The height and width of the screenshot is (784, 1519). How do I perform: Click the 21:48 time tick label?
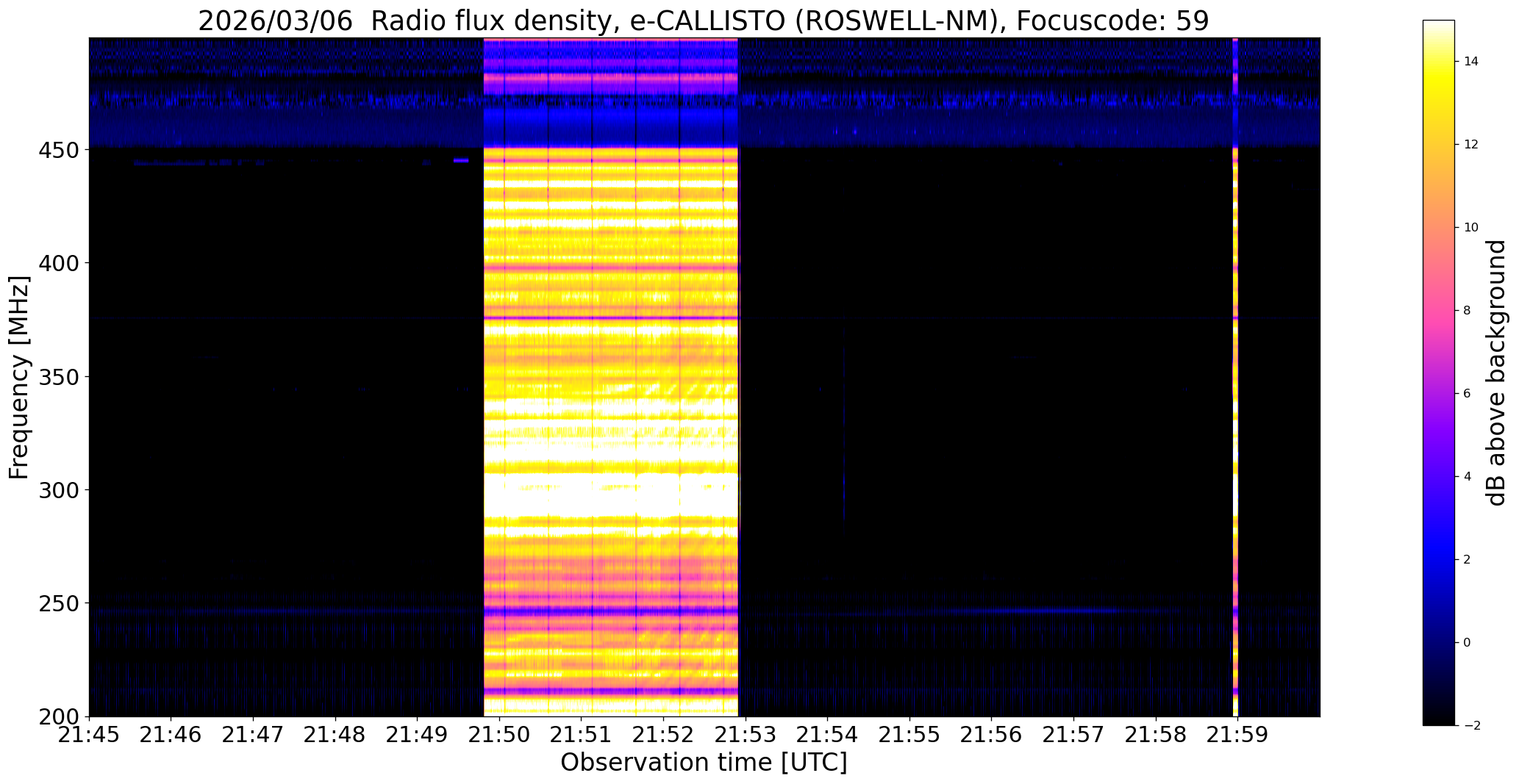[x=335, y=736]
